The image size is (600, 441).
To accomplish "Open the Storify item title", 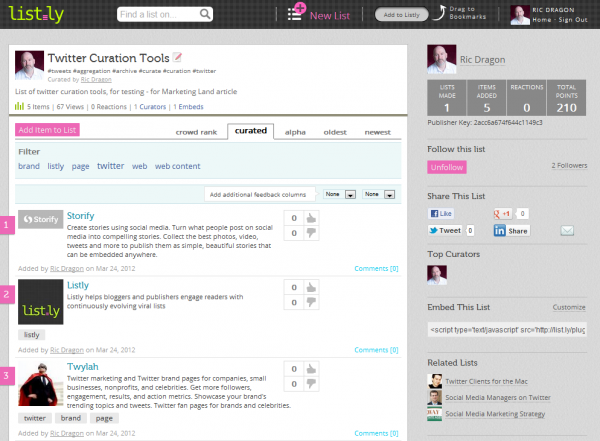I will click(x=80, y=216).
